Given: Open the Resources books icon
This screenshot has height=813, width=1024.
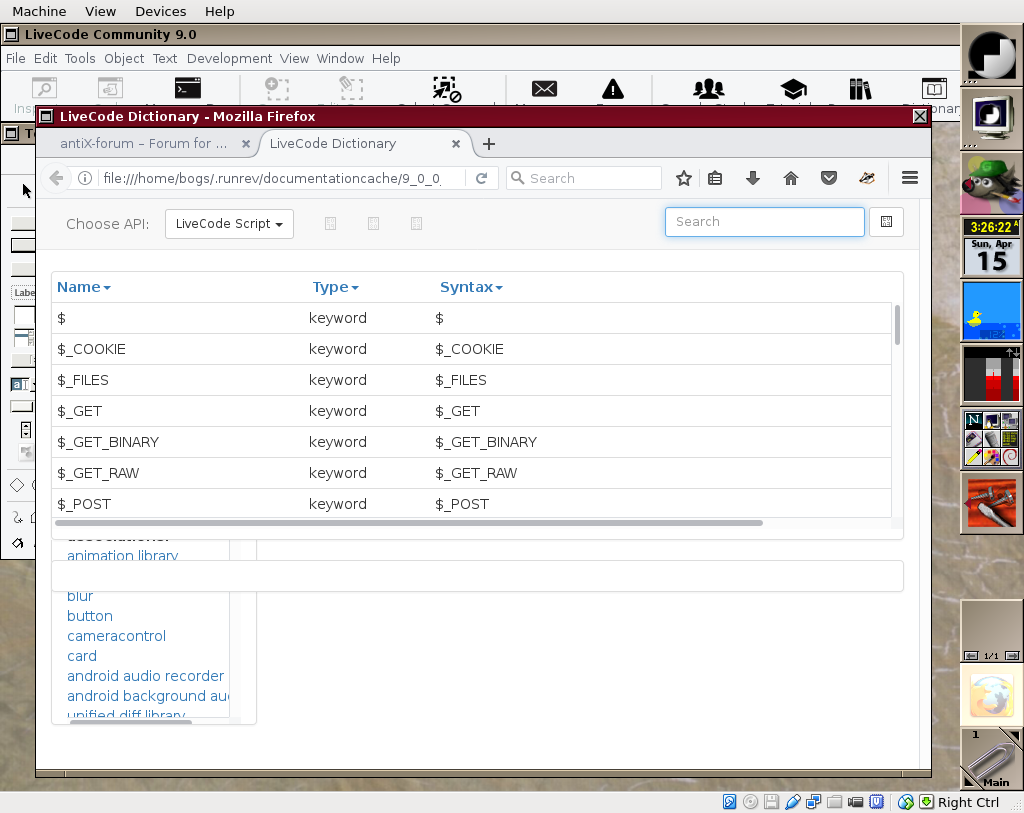Looking at the screenshot, I should pos(859,89).
